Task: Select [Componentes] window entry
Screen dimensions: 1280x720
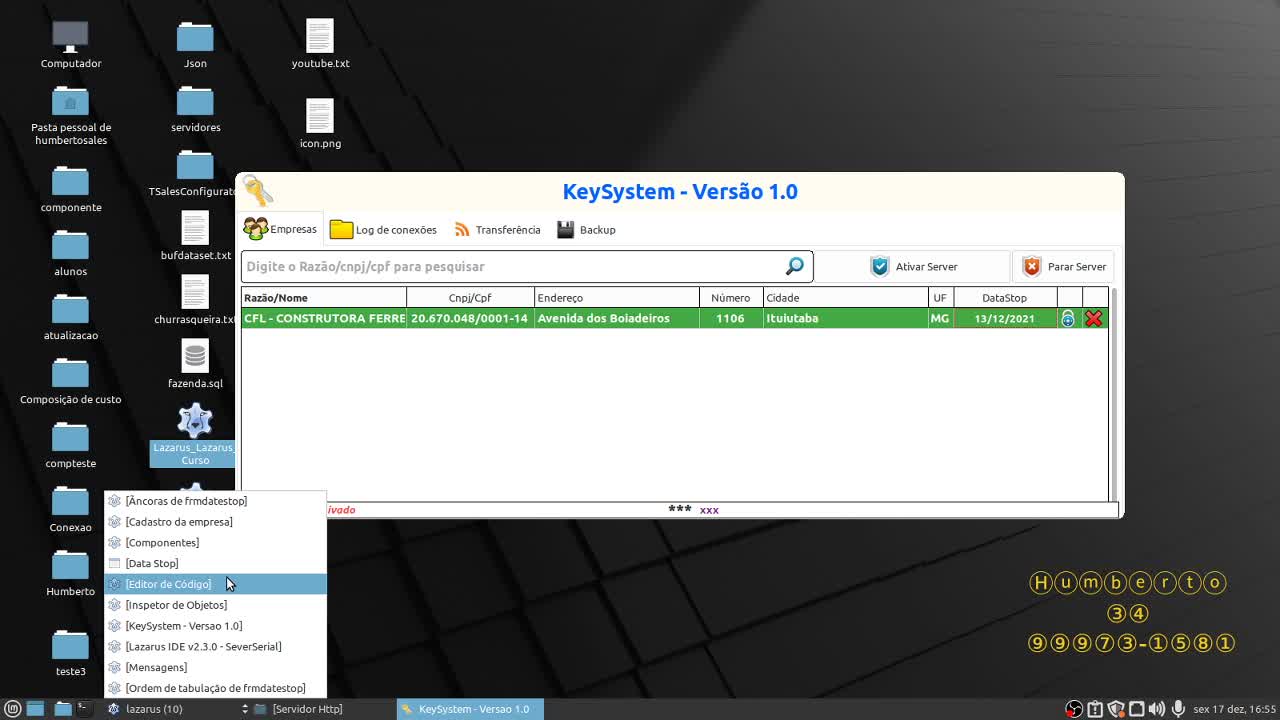Action: [215, 543]
